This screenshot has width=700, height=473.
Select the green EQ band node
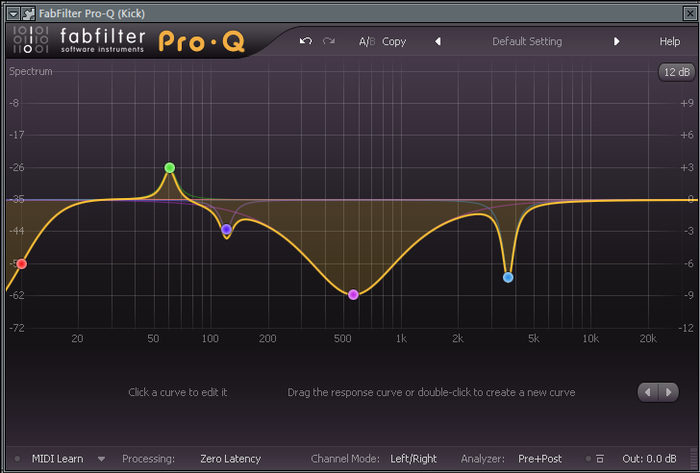tap(170, 168)
